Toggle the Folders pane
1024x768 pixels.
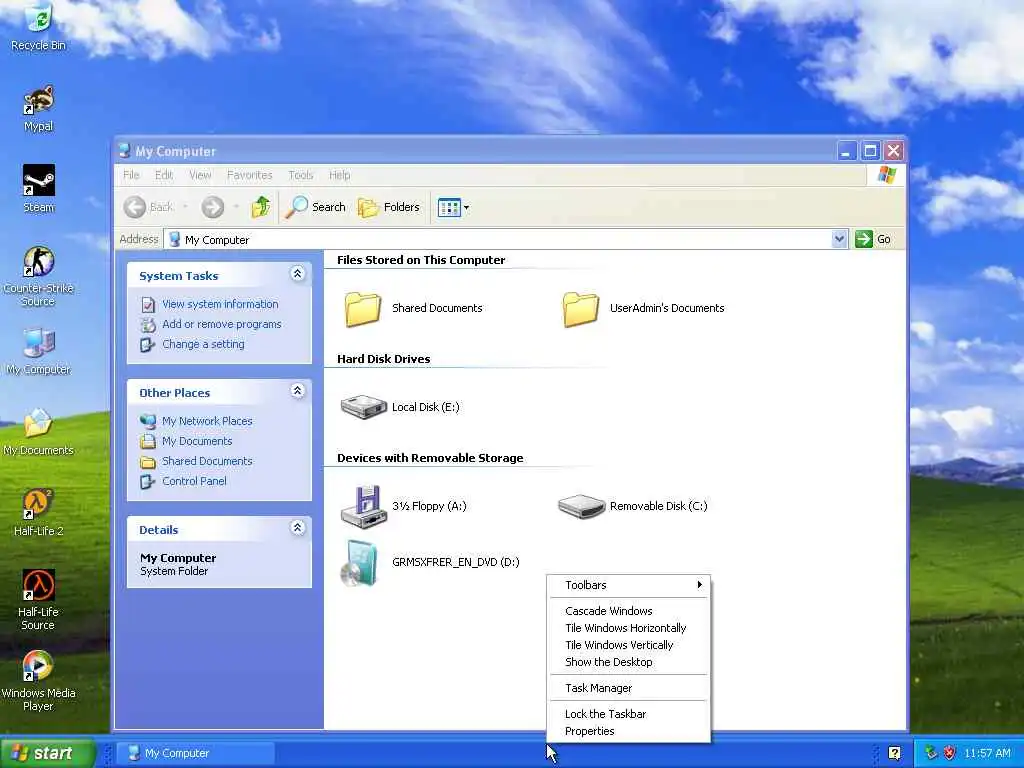coord(389,207)
